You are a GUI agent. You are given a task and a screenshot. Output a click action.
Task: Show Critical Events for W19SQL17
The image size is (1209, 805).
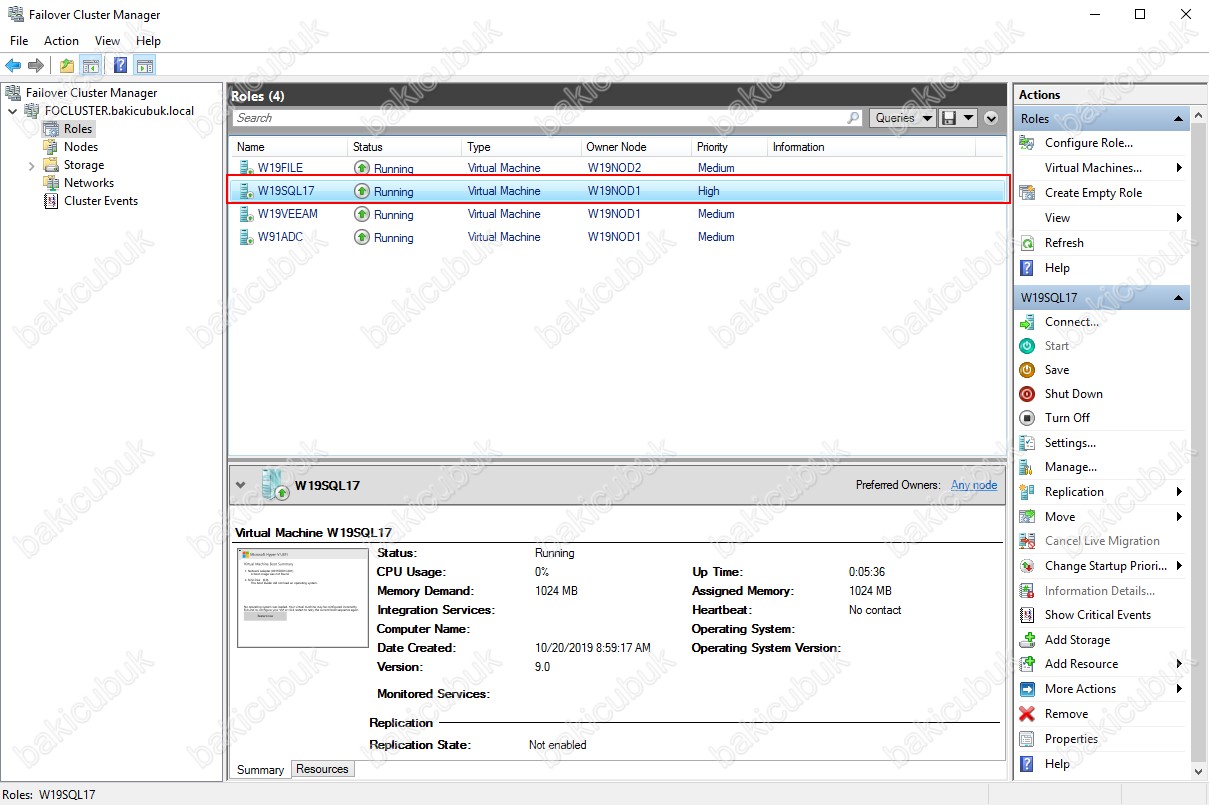pyautogui.click(x=1098, y=615)
